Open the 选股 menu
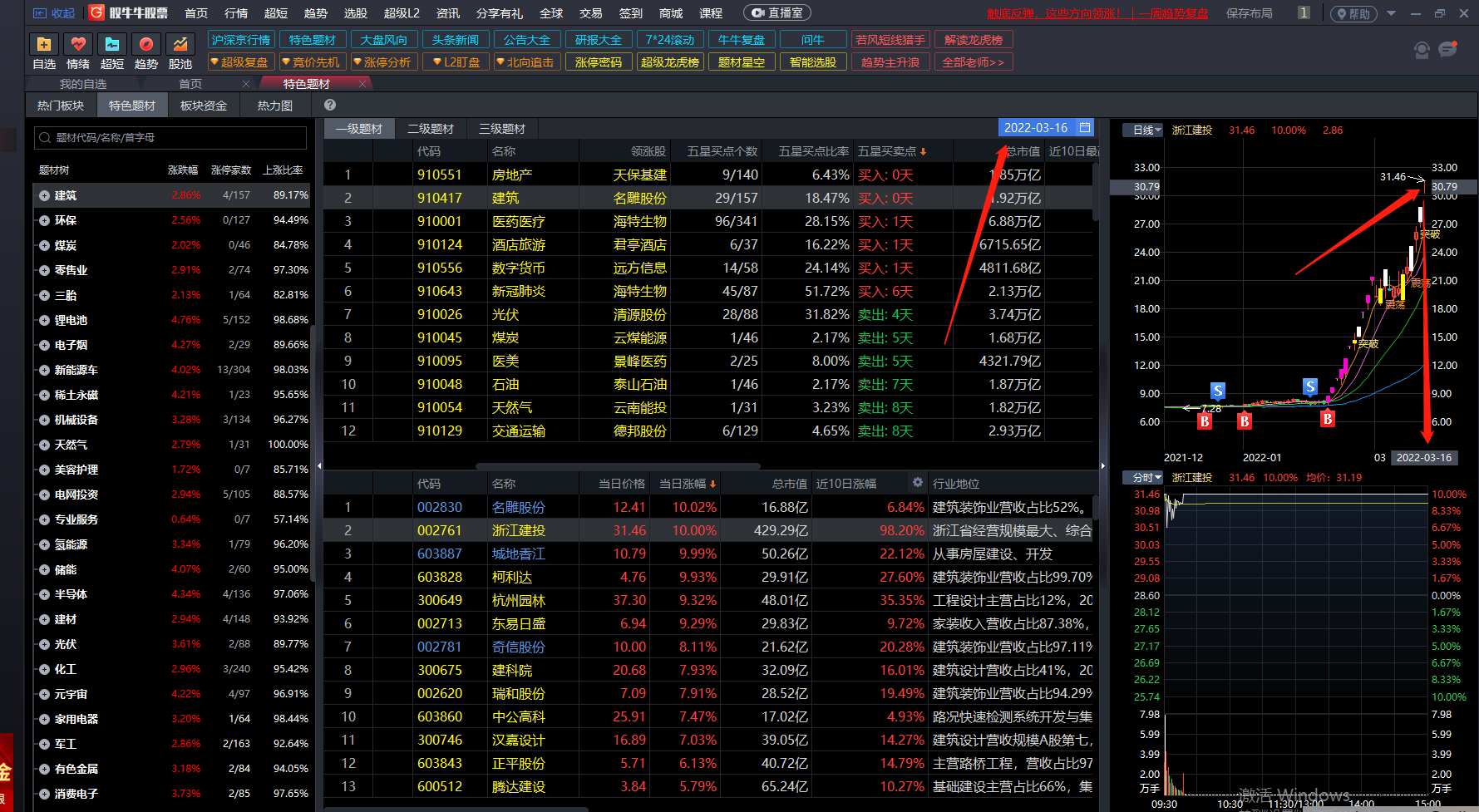Viewport: 1479px width, 812px height. tap(356, 13)
